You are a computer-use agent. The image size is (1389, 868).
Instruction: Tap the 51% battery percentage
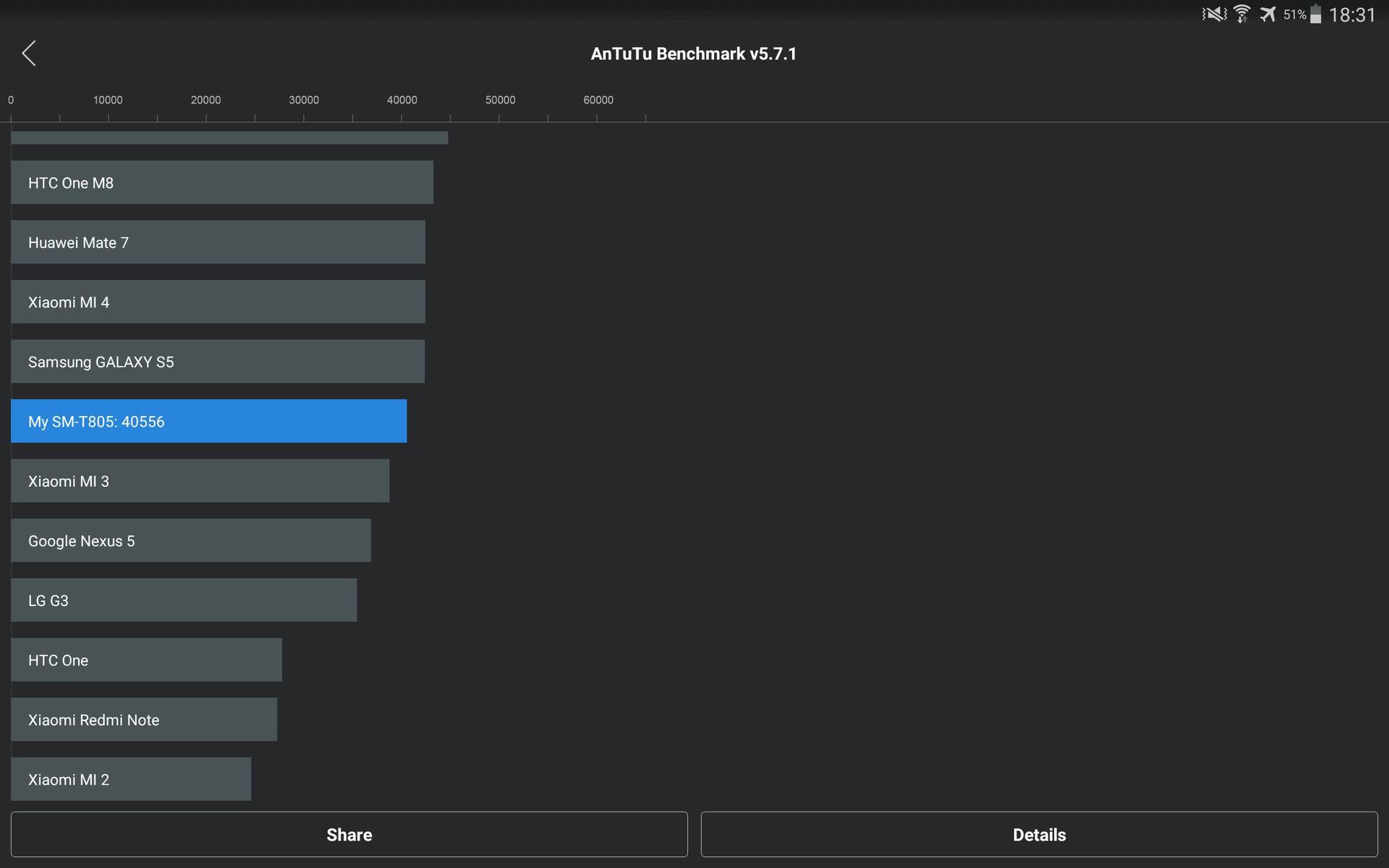(1295, 14)
